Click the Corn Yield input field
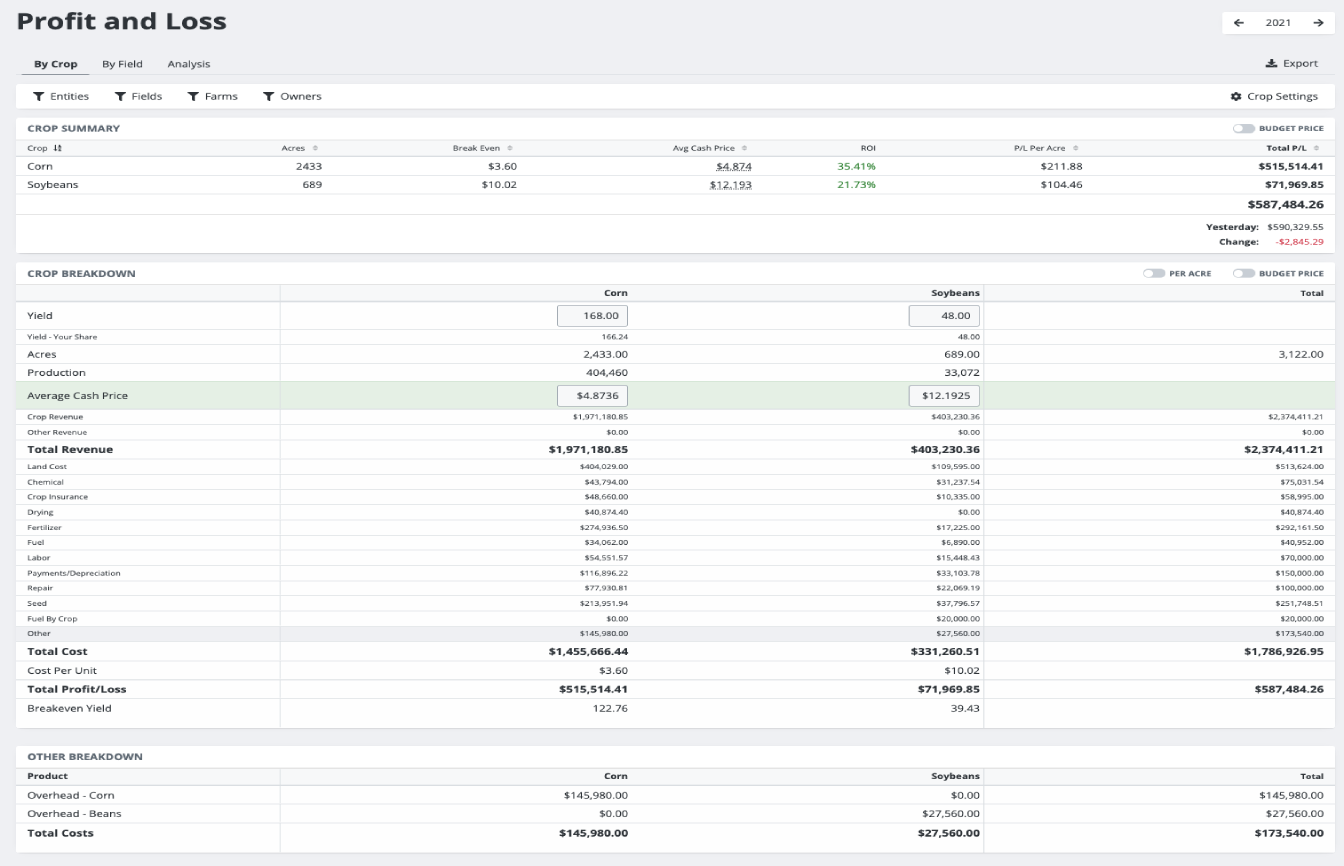This screenshot has width=1344, height=866. pos(592,314)
